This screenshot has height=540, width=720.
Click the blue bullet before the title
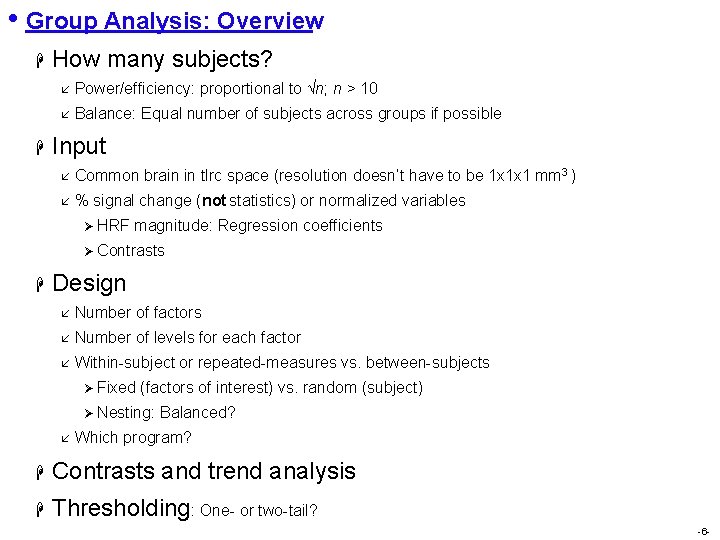coord(13,19)
